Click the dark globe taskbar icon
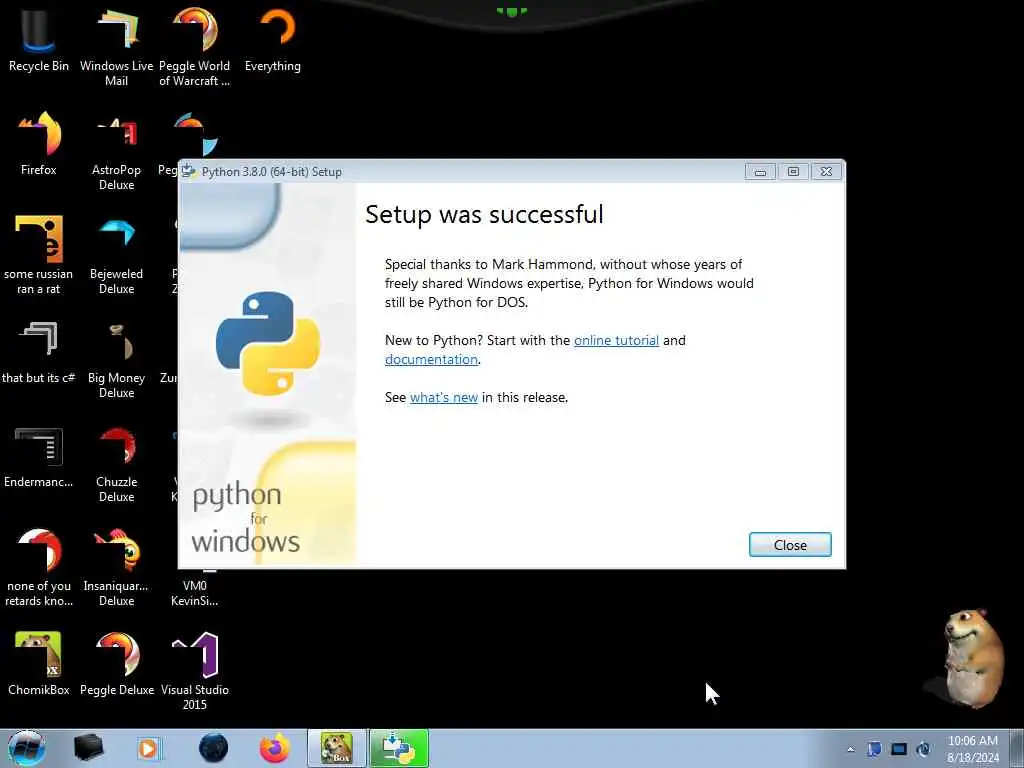Screen dimensions: 1024x768 coord(213,748)
